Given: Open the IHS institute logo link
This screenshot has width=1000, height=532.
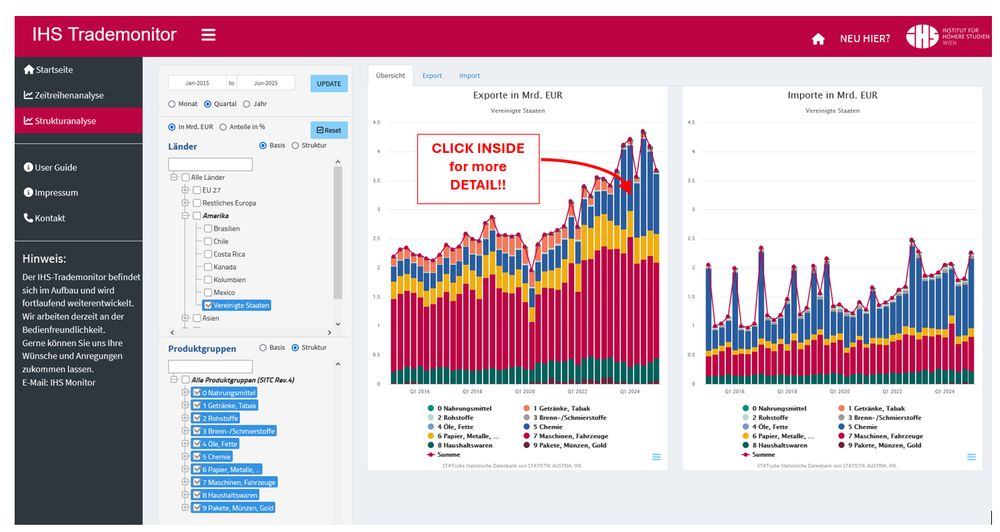Looking at the screenshot, I should click(948, 36).
